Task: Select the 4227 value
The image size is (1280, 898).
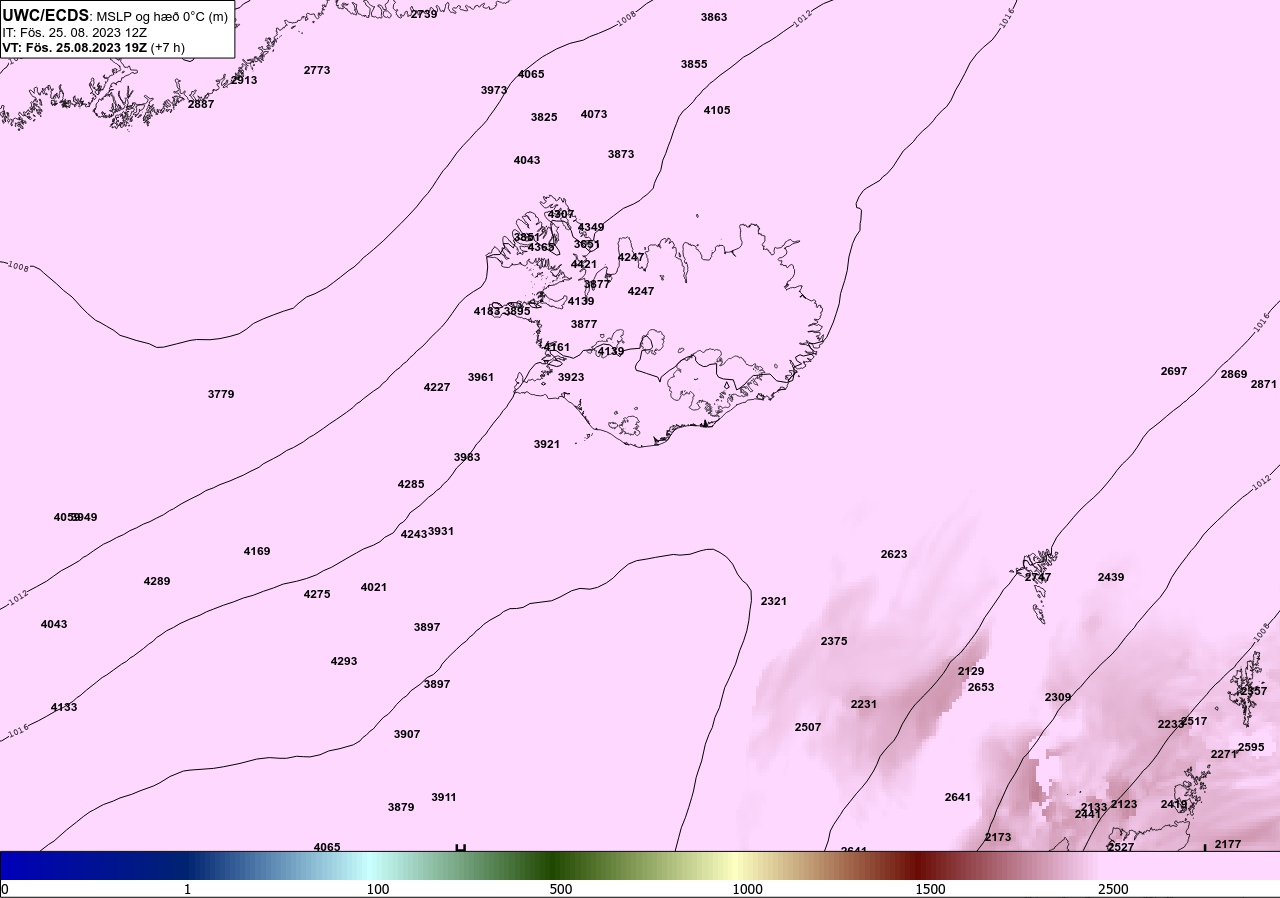Action: coord(437,387)
